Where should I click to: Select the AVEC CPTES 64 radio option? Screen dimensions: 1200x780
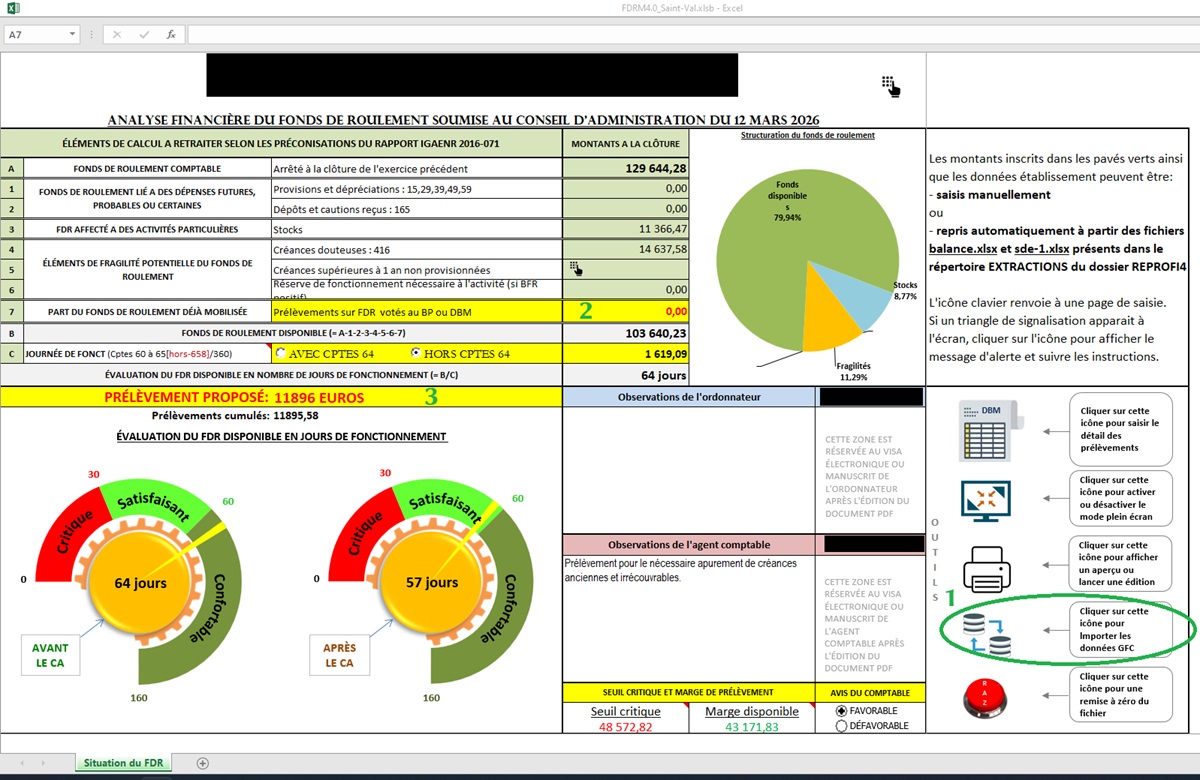pos(280,353)
